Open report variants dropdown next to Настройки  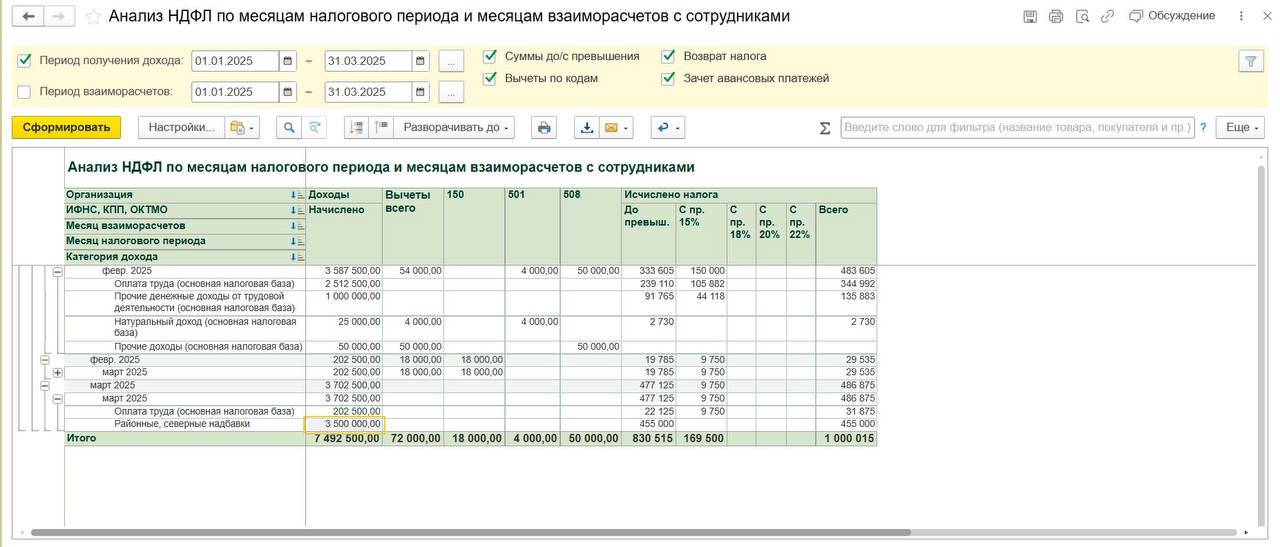(x=242, y=127)
